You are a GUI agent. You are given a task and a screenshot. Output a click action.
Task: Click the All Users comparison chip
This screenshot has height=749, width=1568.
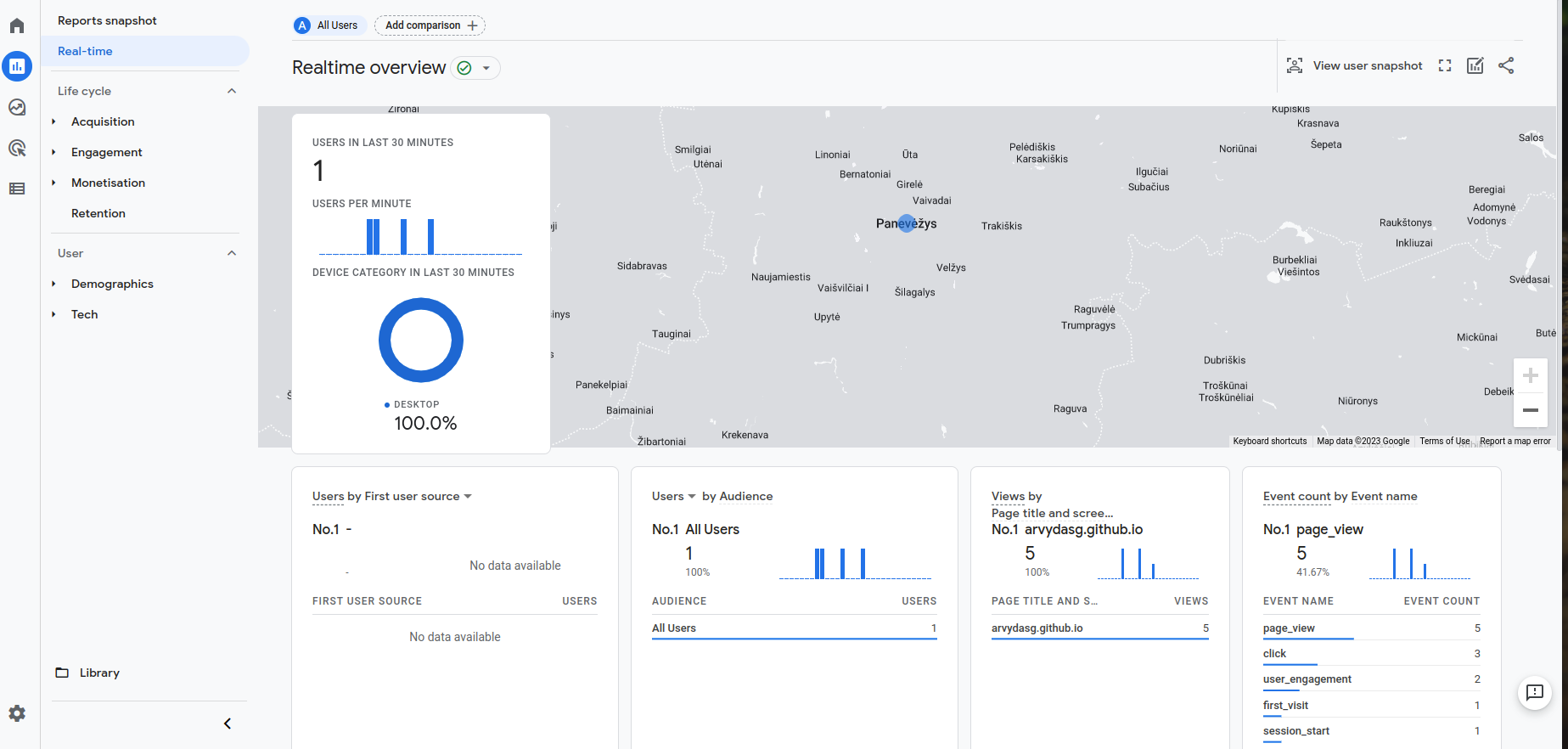point(330,25)
